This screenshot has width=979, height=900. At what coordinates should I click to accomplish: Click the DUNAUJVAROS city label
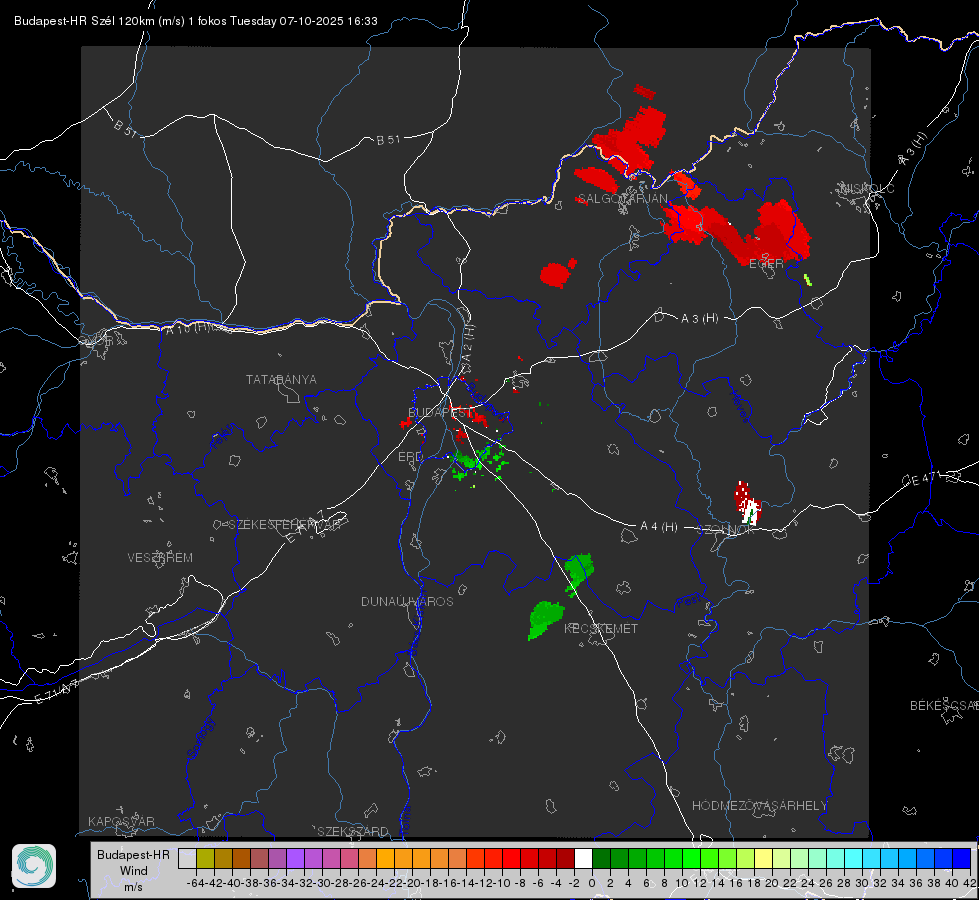pyautogui.click(x=407, y=601)
